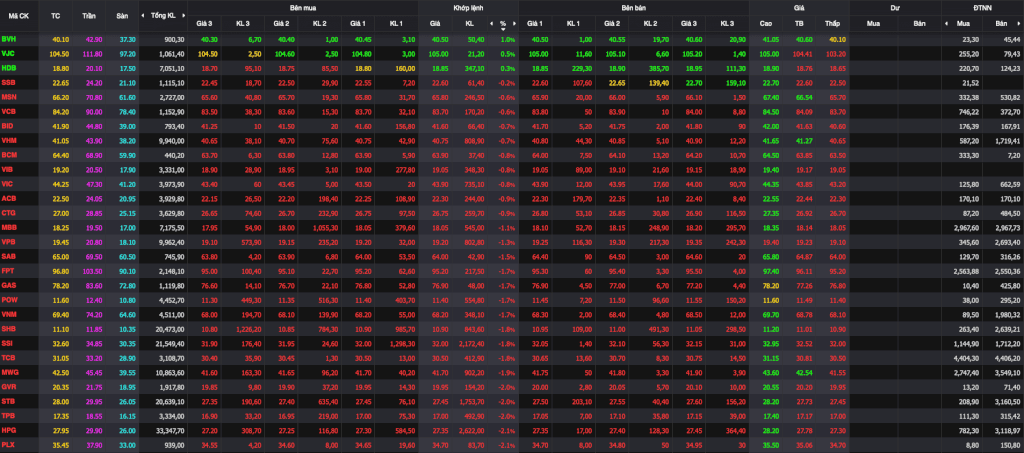Screen dimensions: 1024x453
Task: Open the SSB stock symbol
Action: 9,82
